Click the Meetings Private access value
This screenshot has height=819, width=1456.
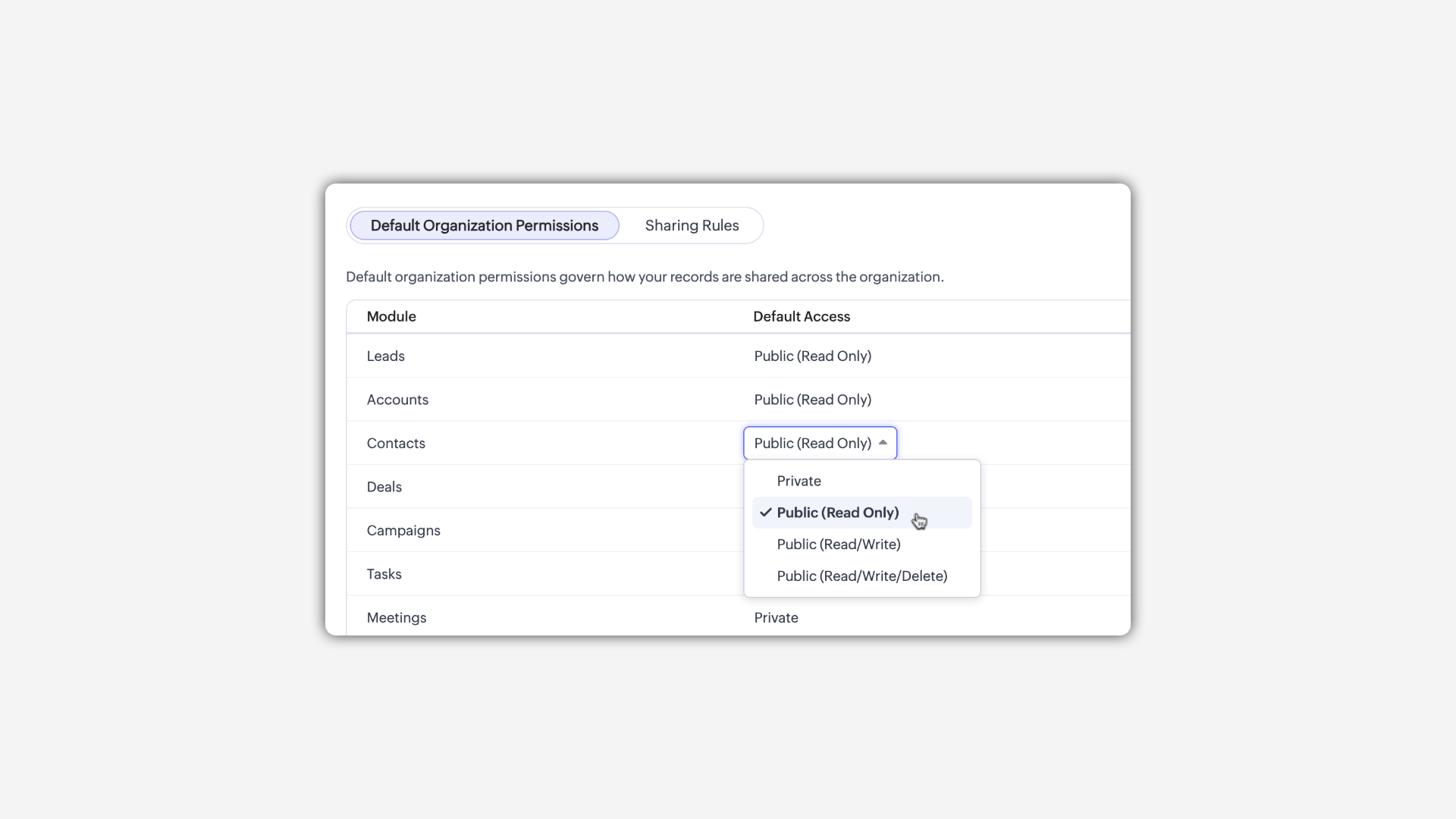[776, 618]
